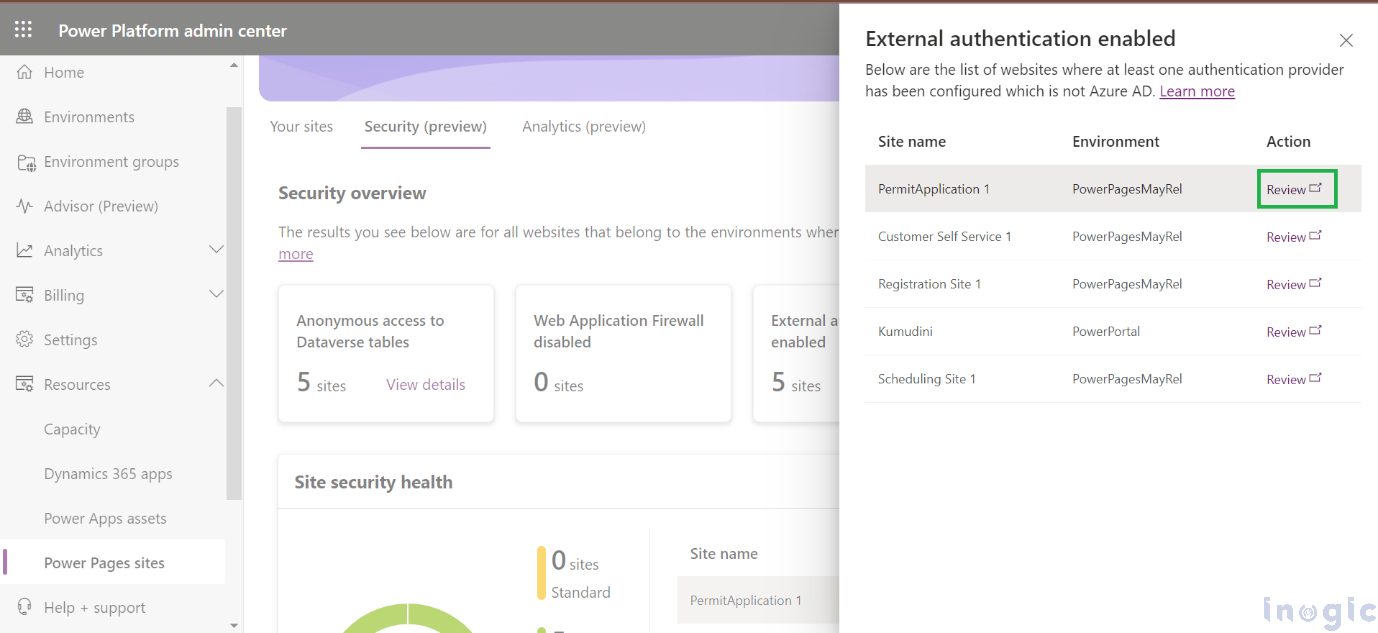Open the Analytics (preview) tab
Screen dimensions: 1378x633
[x=584, y=127]
